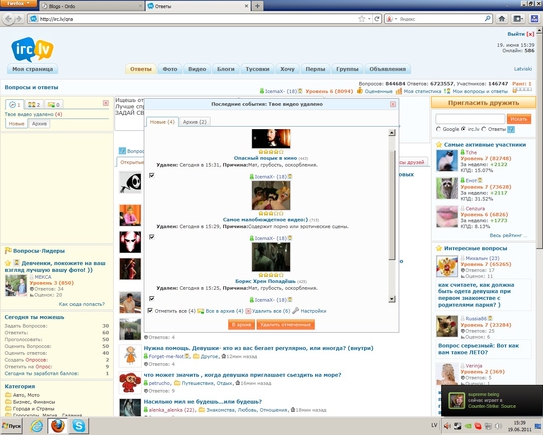Open the Фото navigation tab
Screen dimensions: 543x435
click(x=170, y=69)
